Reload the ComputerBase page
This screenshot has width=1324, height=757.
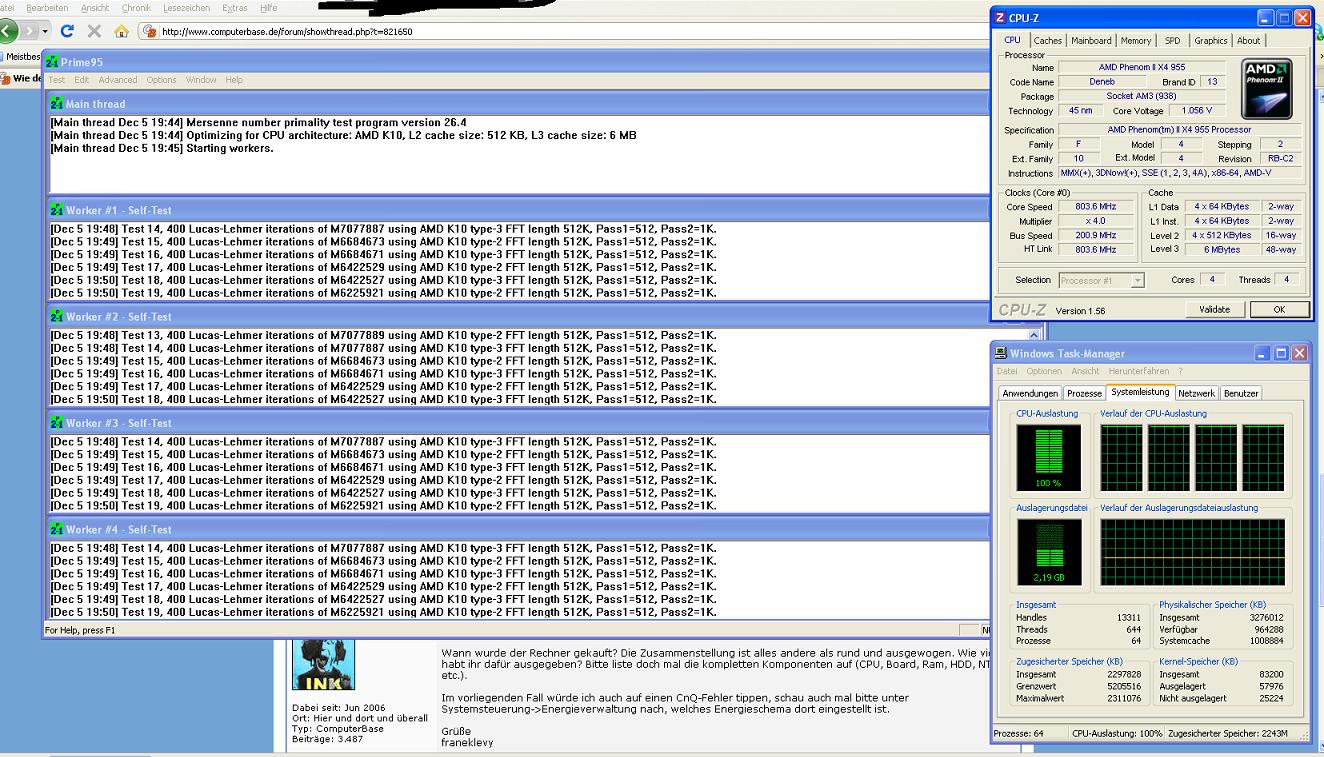pos(67,31)
